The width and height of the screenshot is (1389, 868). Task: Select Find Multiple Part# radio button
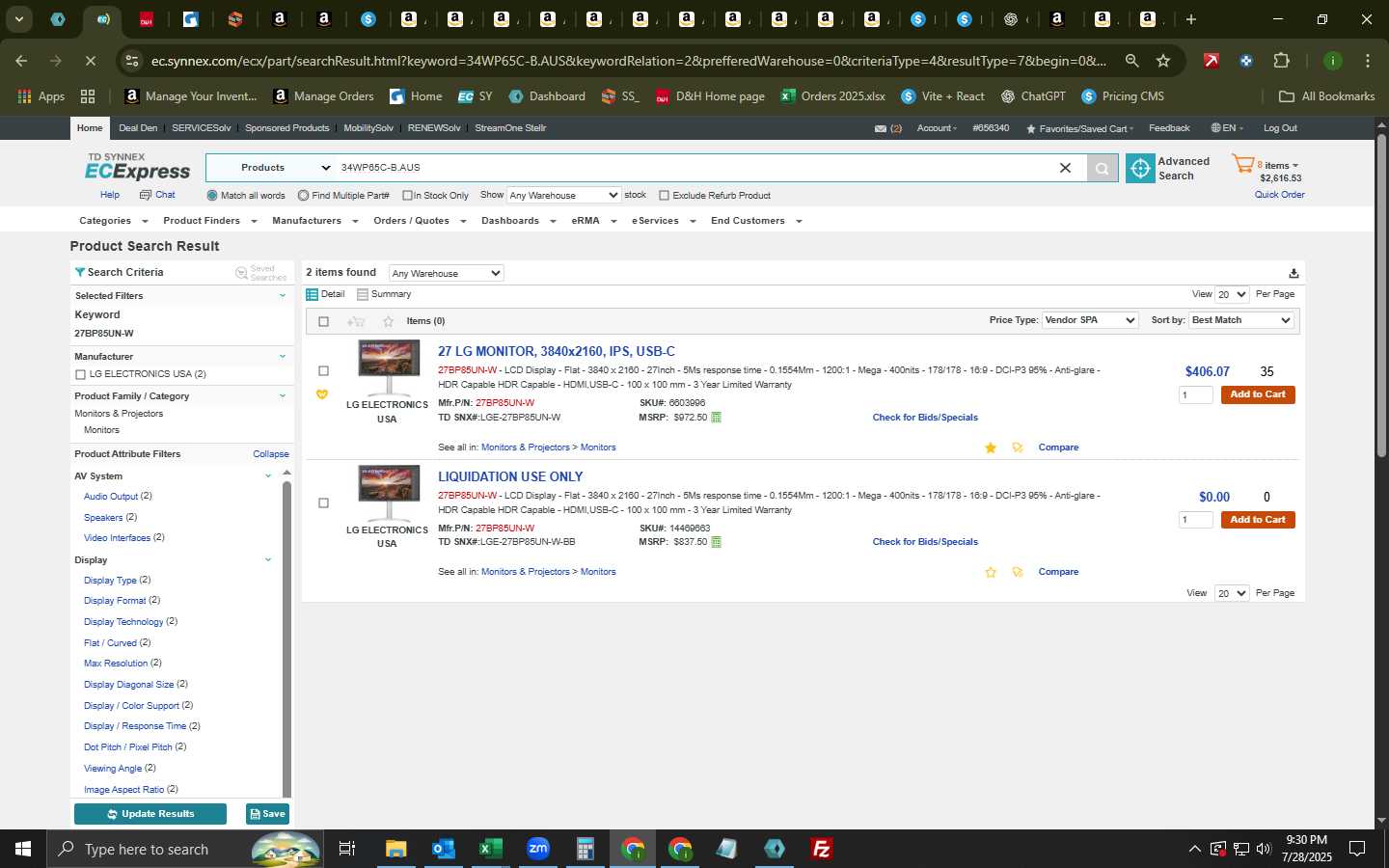[303, 195]
